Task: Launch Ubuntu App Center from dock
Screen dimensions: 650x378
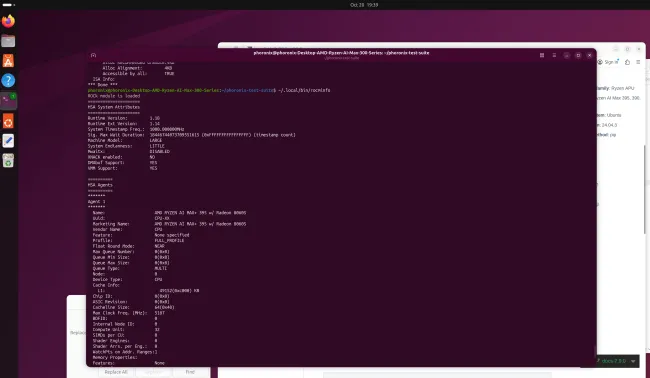Action: click(8, 61)
